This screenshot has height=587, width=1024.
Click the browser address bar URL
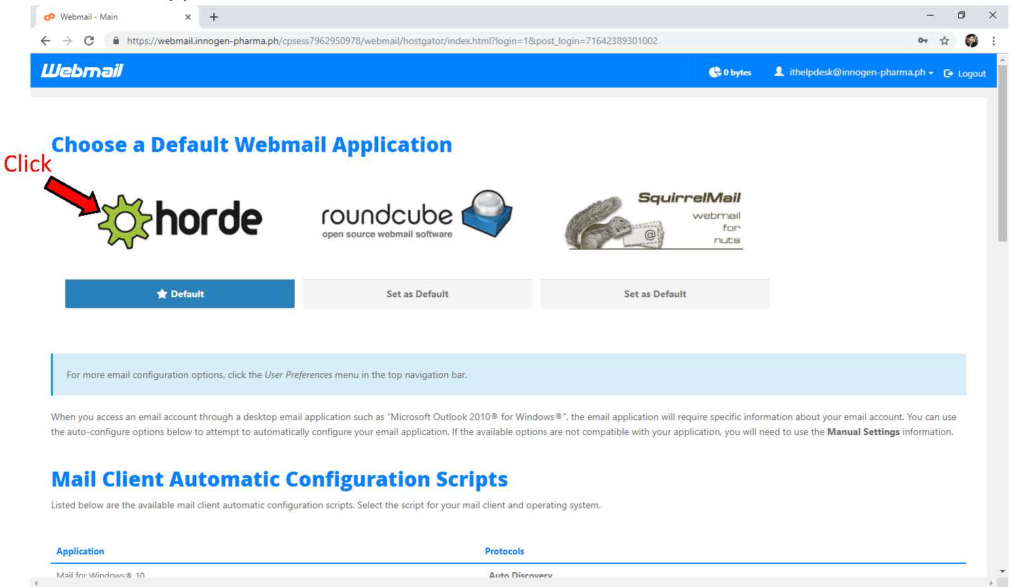[x=392, y=40]
